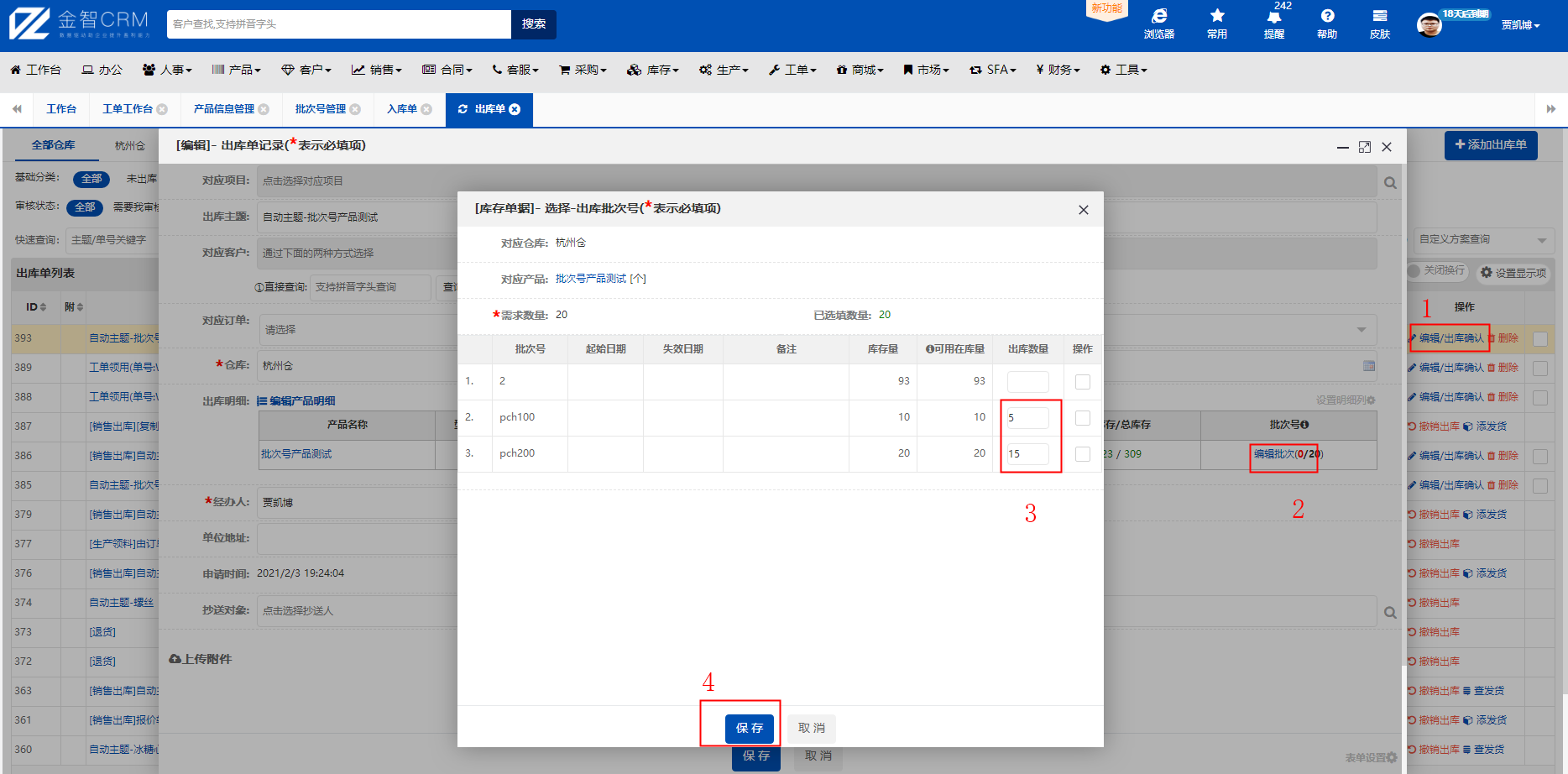Open the 批次号产品测试 product link
This screenshot has height=774, width=1568.
click(601, 279)
